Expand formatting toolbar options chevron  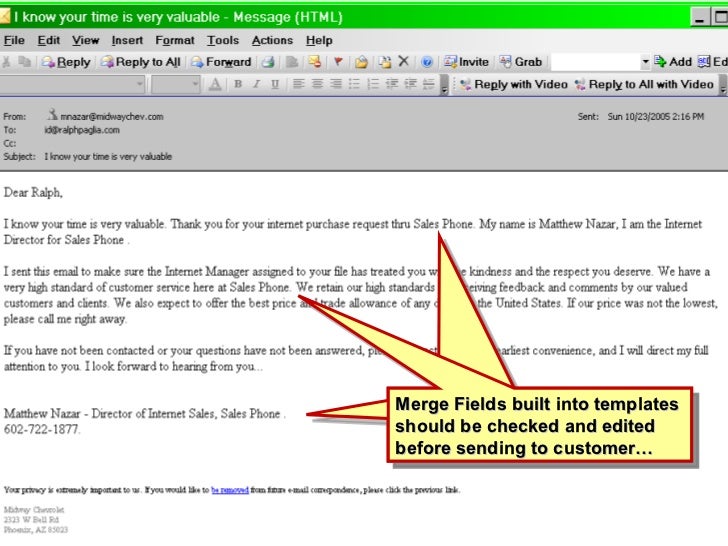tap(444, 86)
